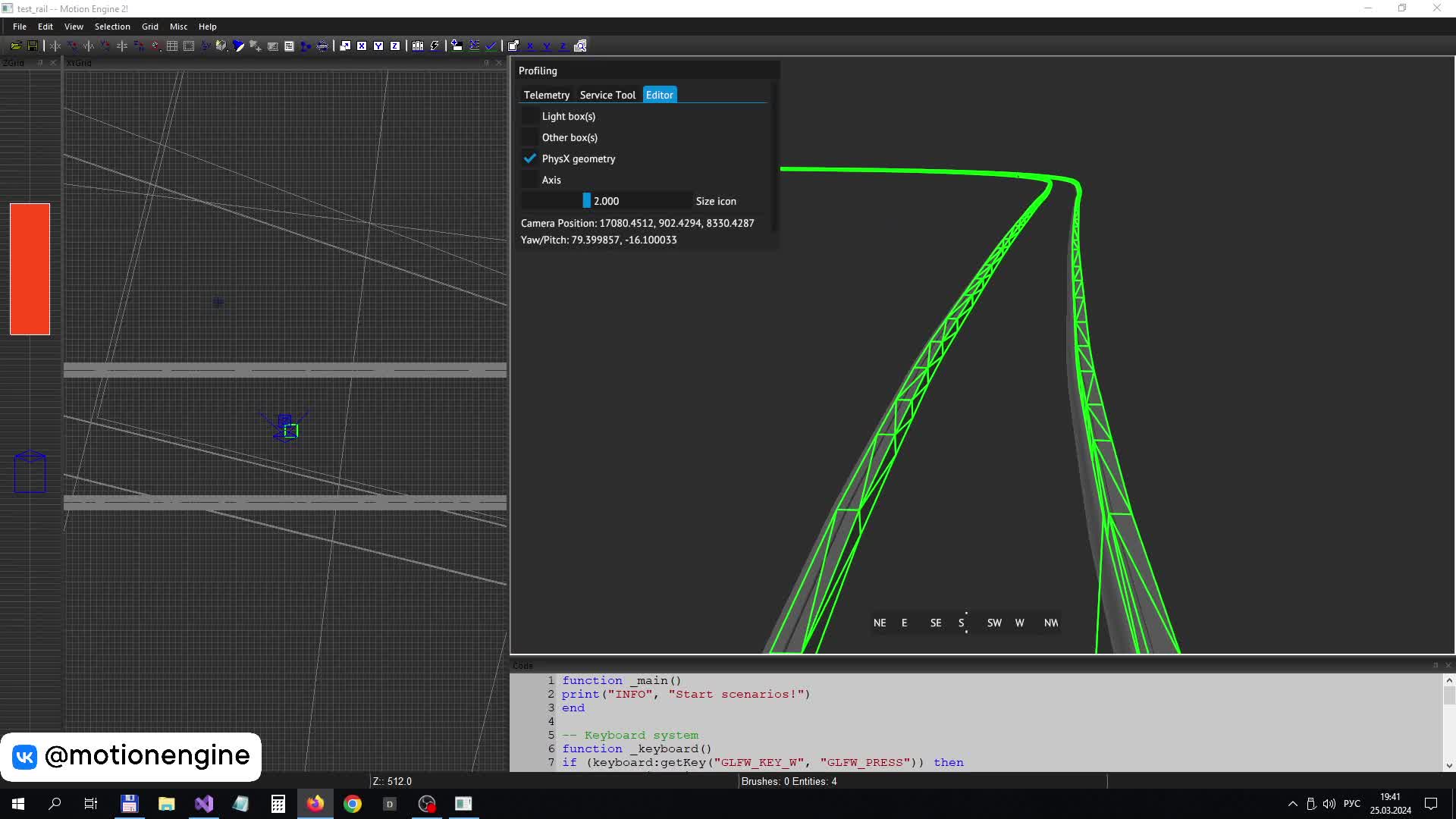The image size is (1456, 819).
Task: Open the Selection menu
Action: (x=112, y=27)
